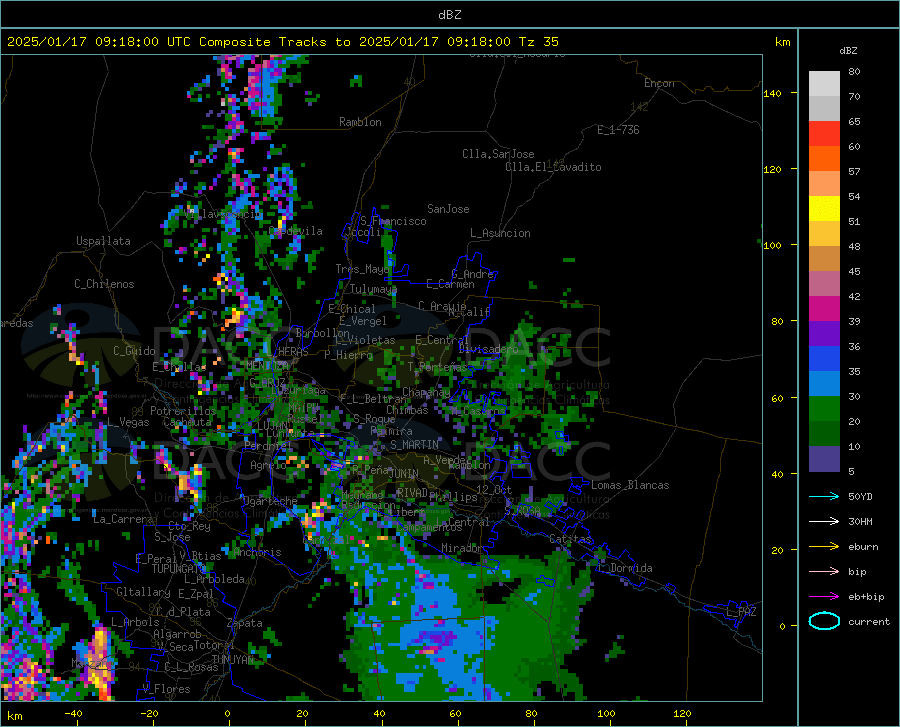
Task: Click the Uspallata map label
Action: point(103,241)
